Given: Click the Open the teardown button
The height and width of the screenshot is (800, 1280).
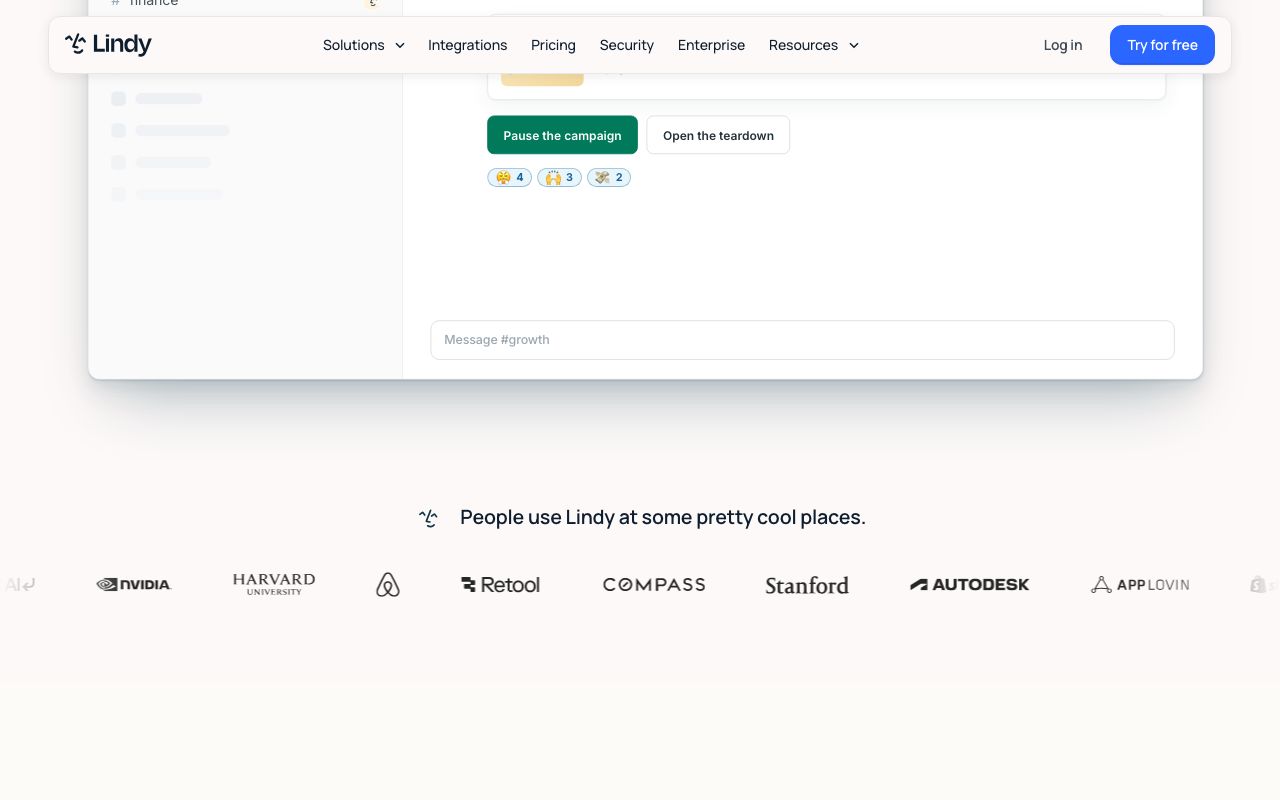Looking at the screenshot, I should 718,135.
